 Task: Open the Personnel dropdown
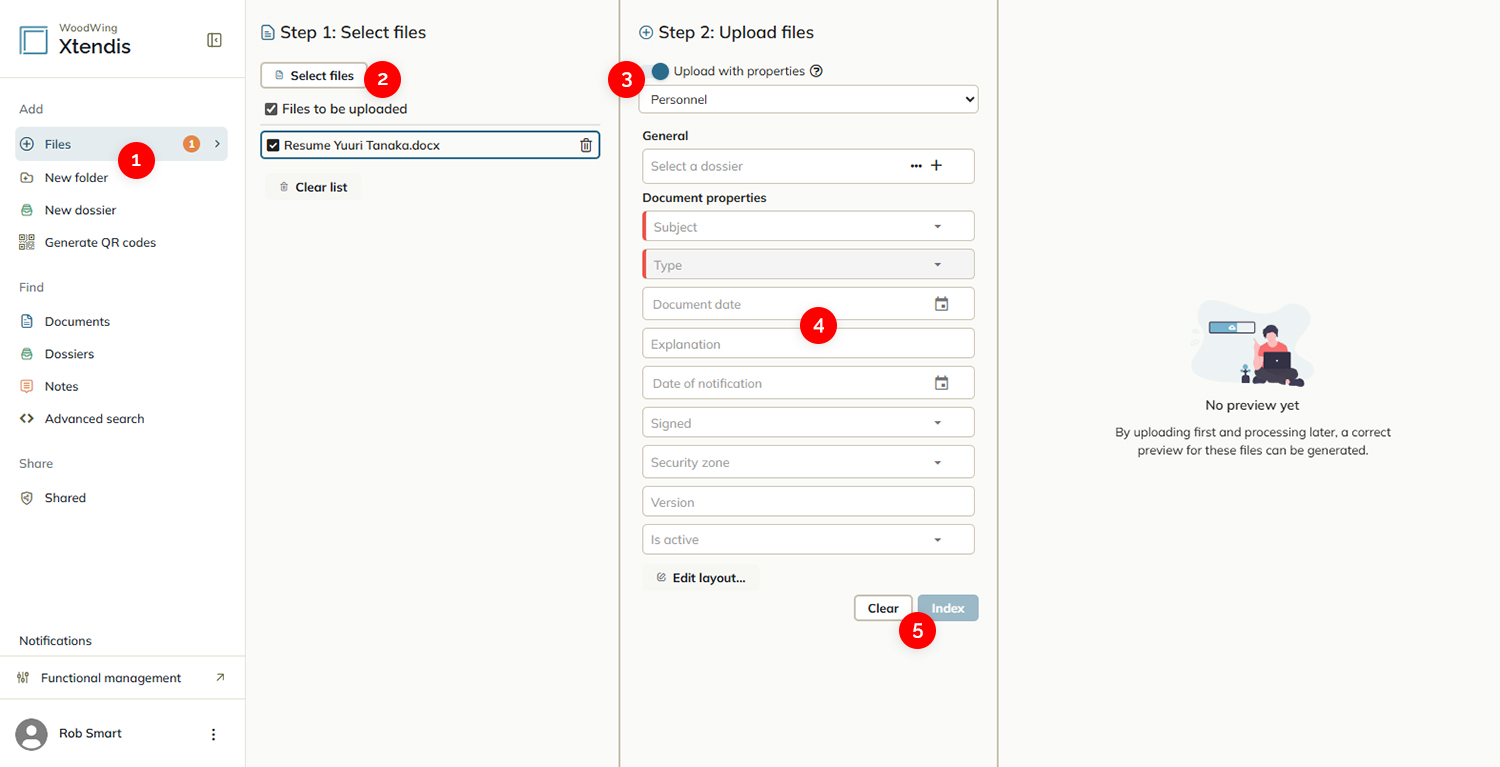pos(809,99)
